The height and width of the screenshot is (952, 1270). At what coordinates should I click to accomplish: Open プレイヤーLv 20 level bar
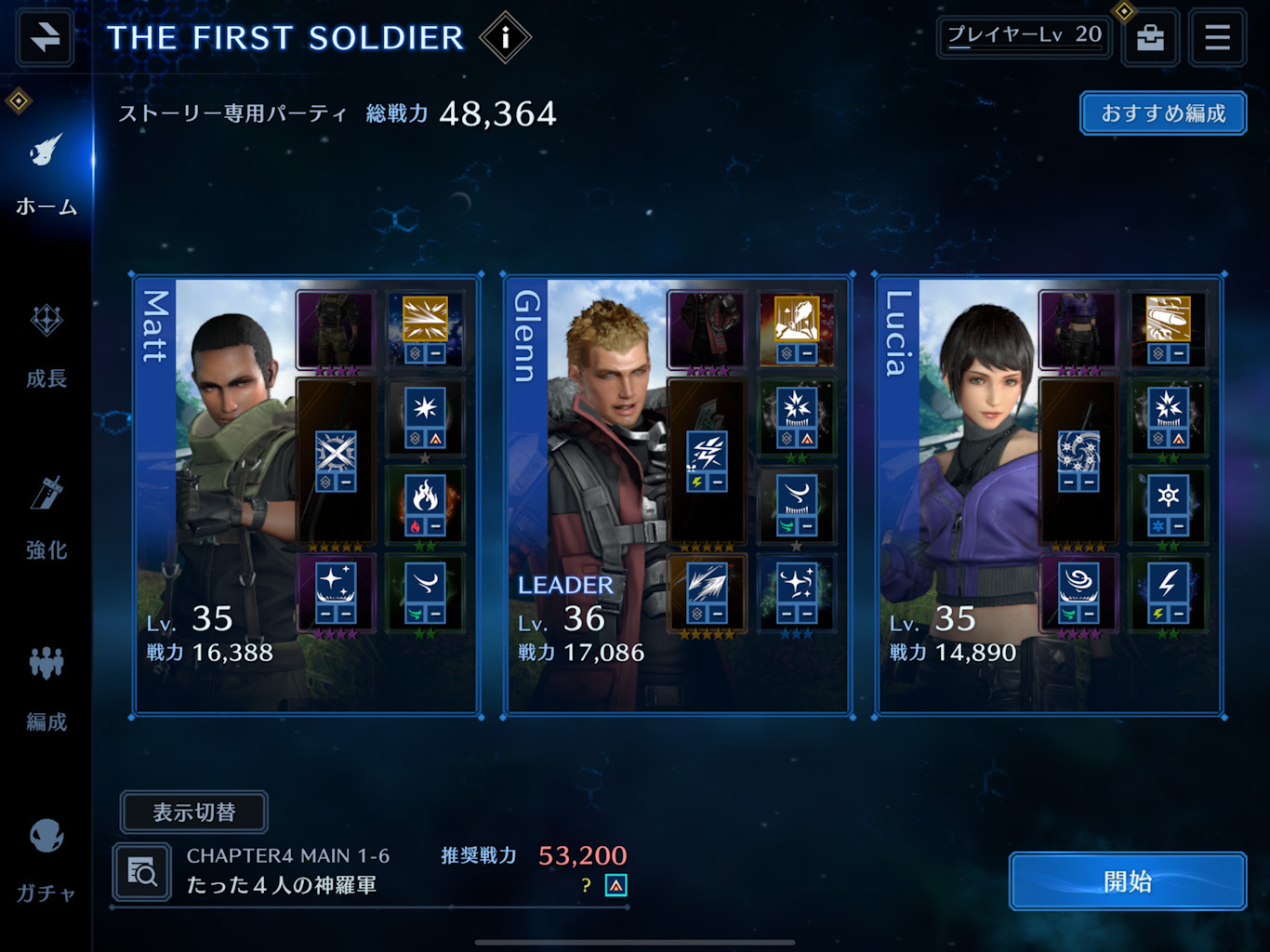pyautogui.click(x=1024, y=37)
